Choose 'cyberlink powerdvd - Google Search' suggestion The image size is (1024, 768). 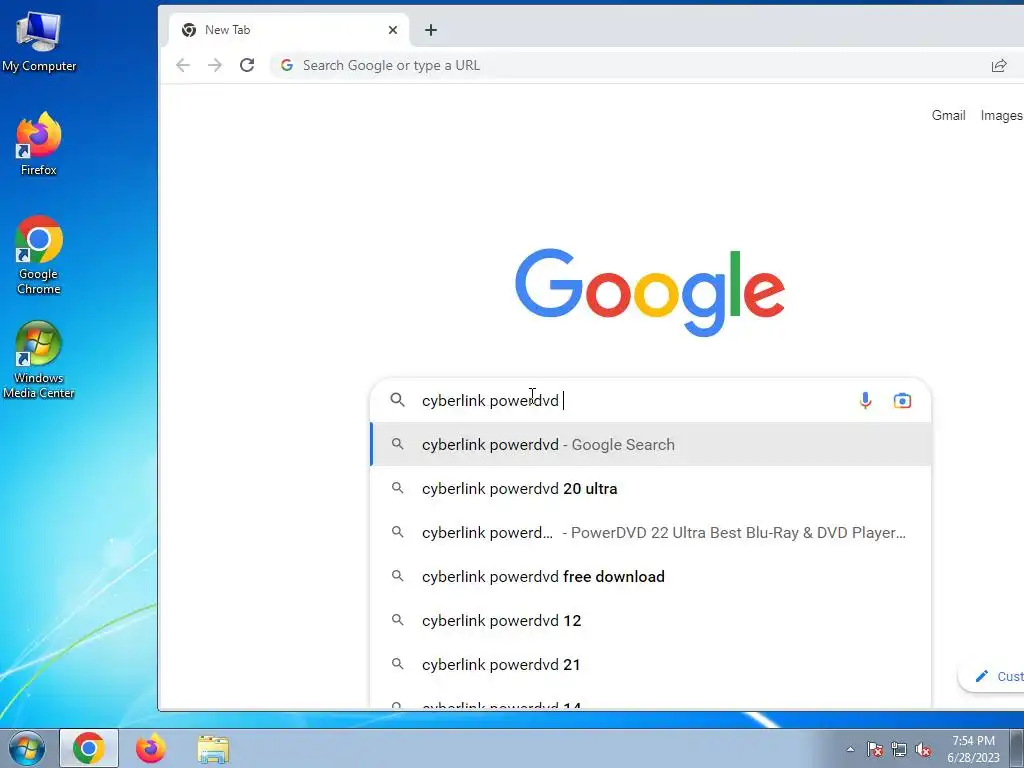(x=650, y=444)
